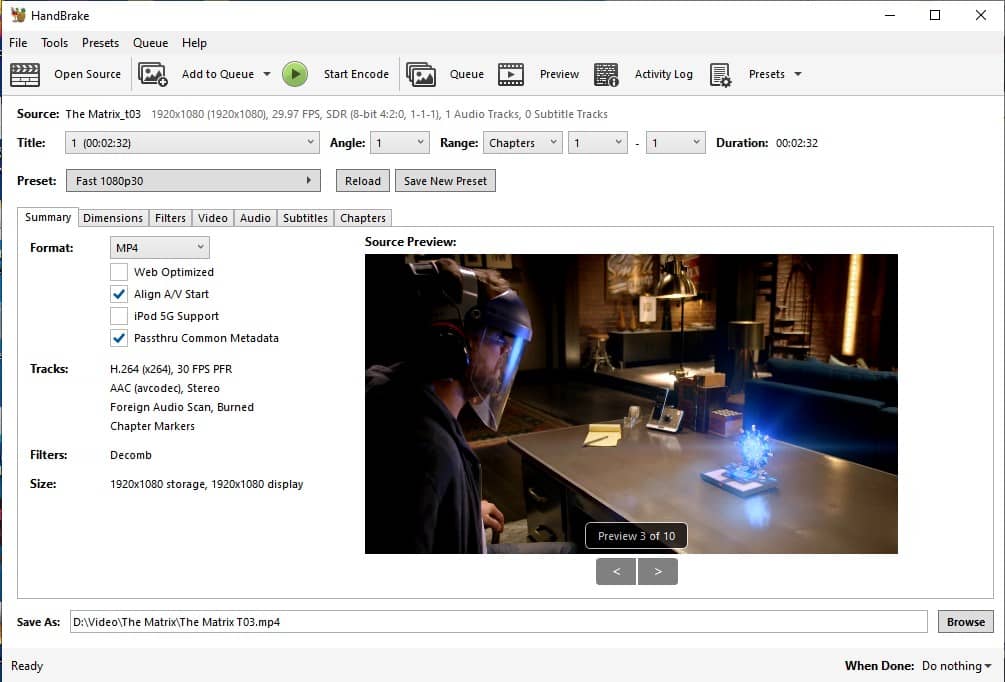Open the Tools menu
1005x682 pixels.
[54, 43]
